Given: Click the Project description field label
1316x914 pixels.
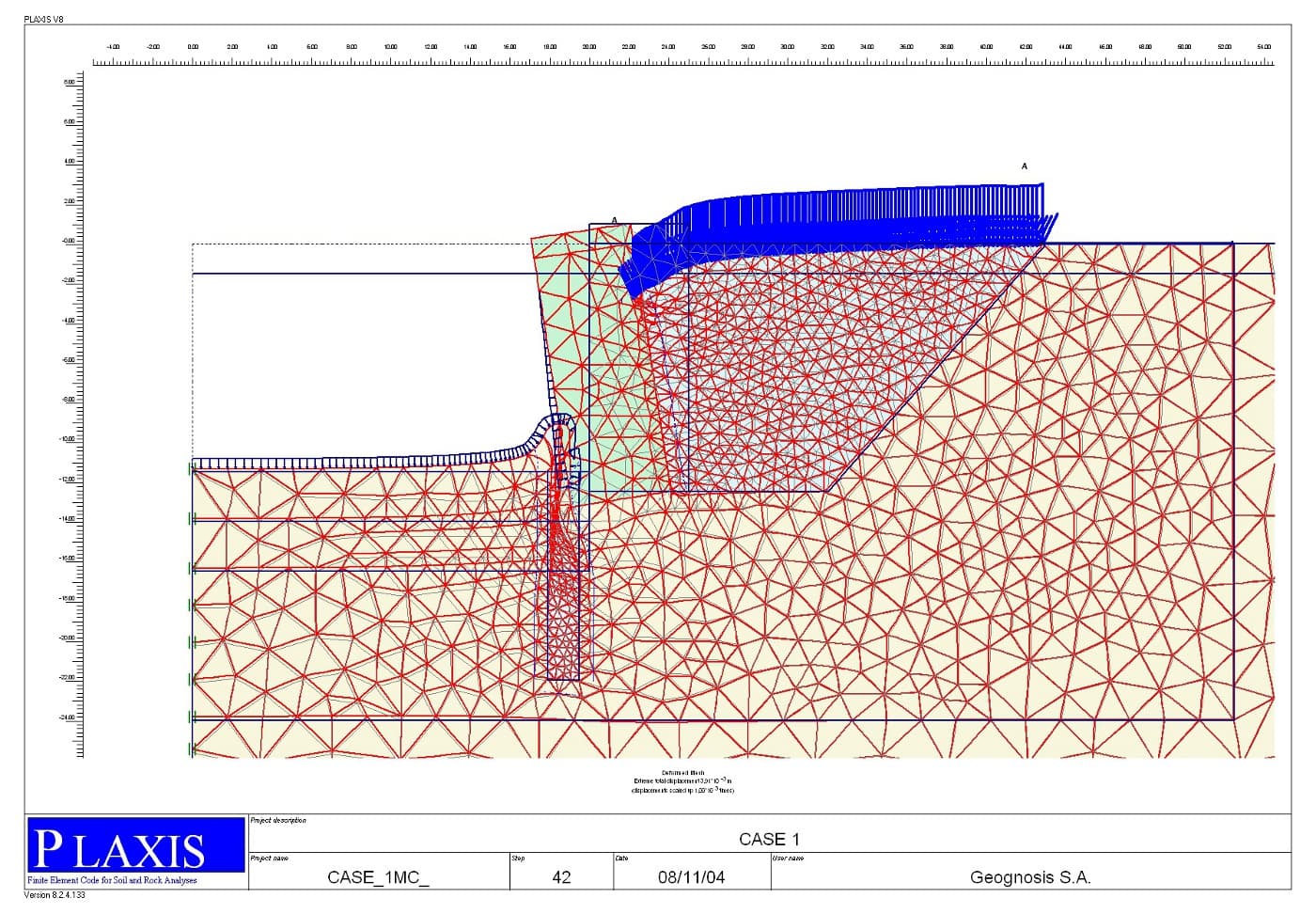Looking at the screenshot, I should pyautogui.click(x=278, y=820).
